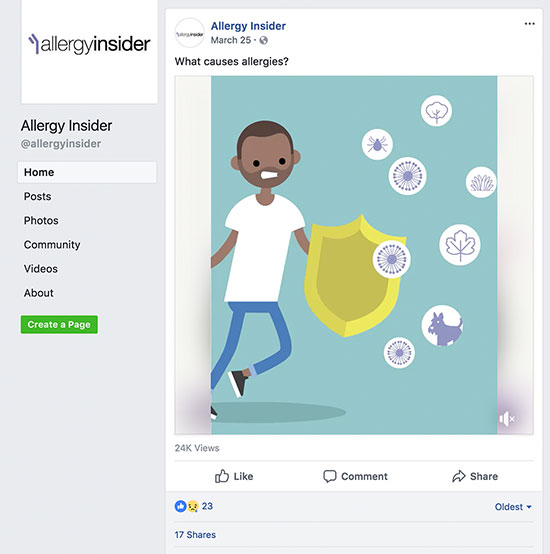
Task: View the 17 Shares list
Action: 195,535
